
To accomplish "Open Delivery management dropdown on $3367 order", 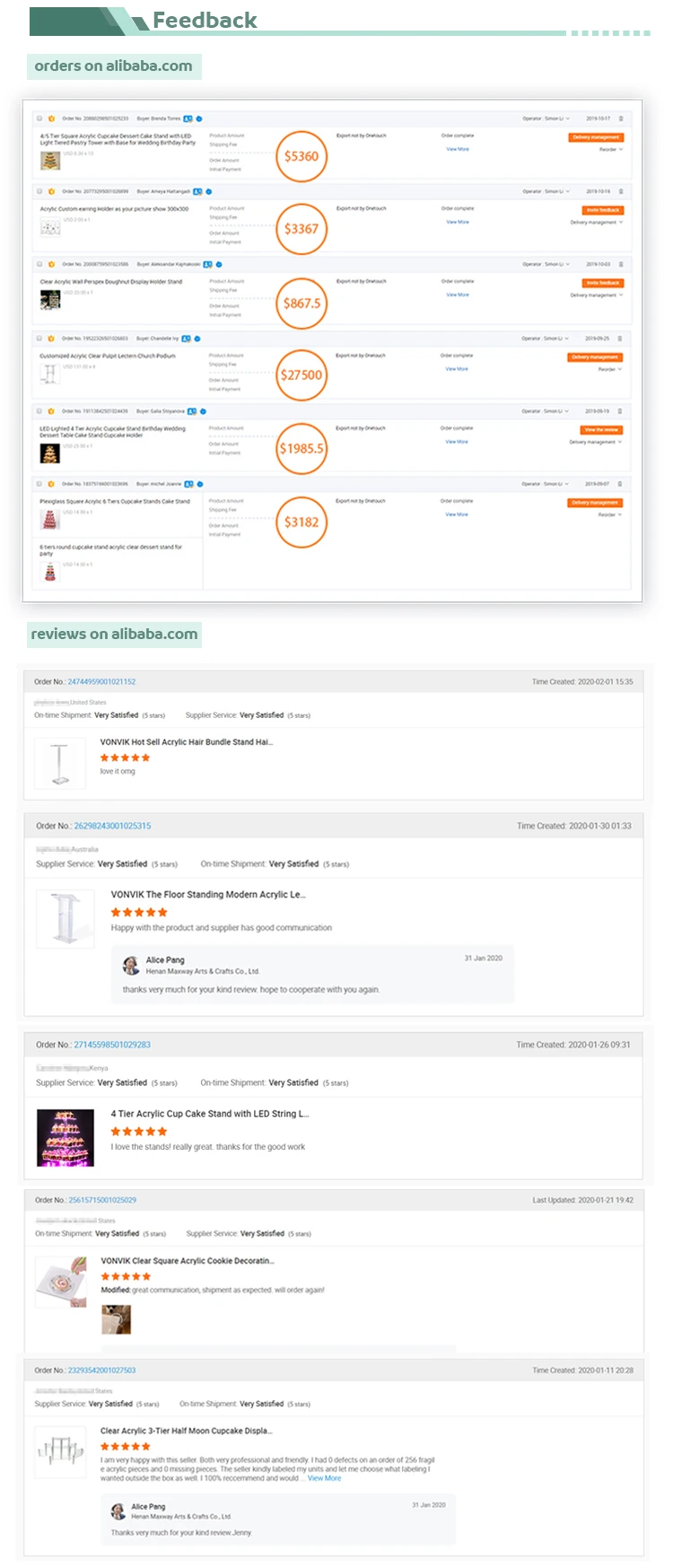I will [x=596, y=222].
